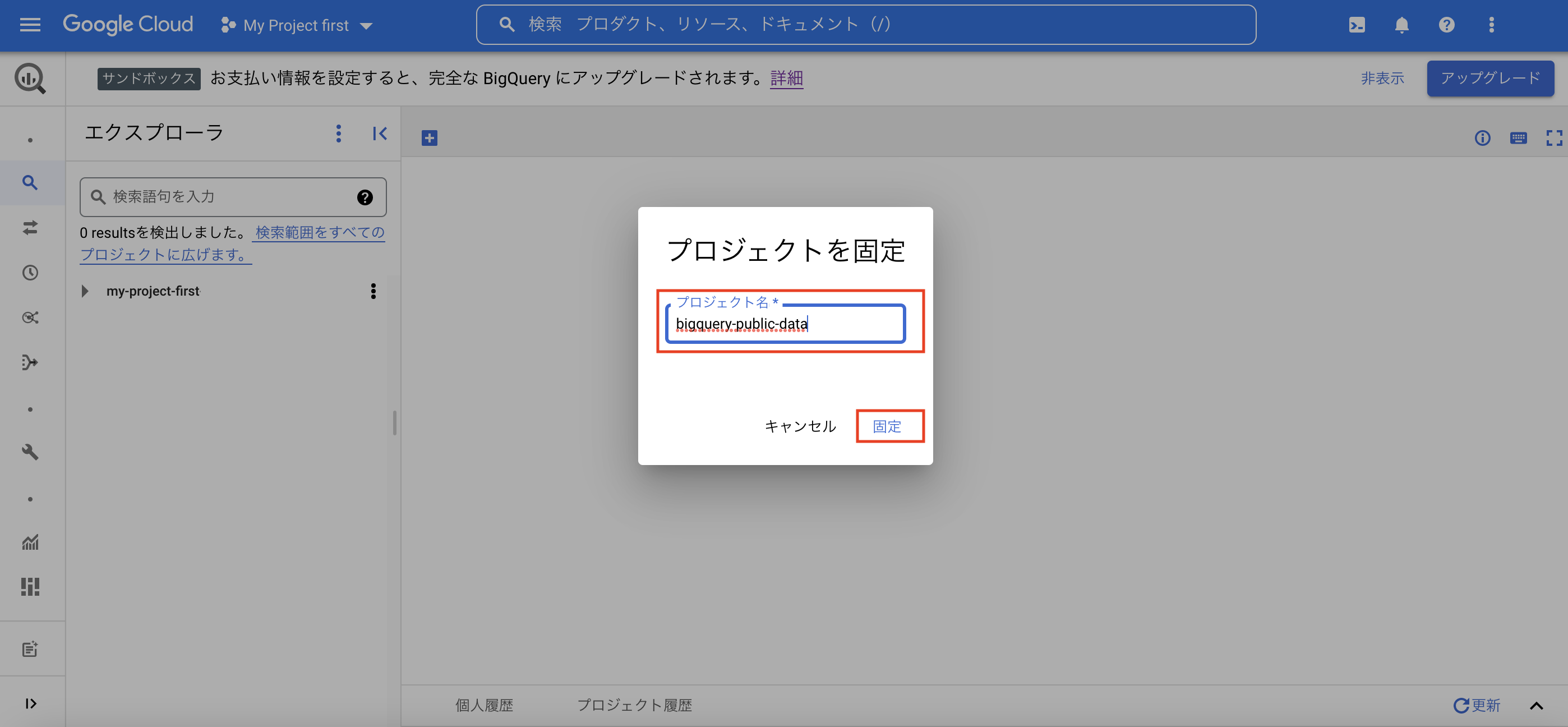Open the release notes icon in sidebar
Image resolution: width=1568 pixels, height=727 pixels.
[30, 649]
